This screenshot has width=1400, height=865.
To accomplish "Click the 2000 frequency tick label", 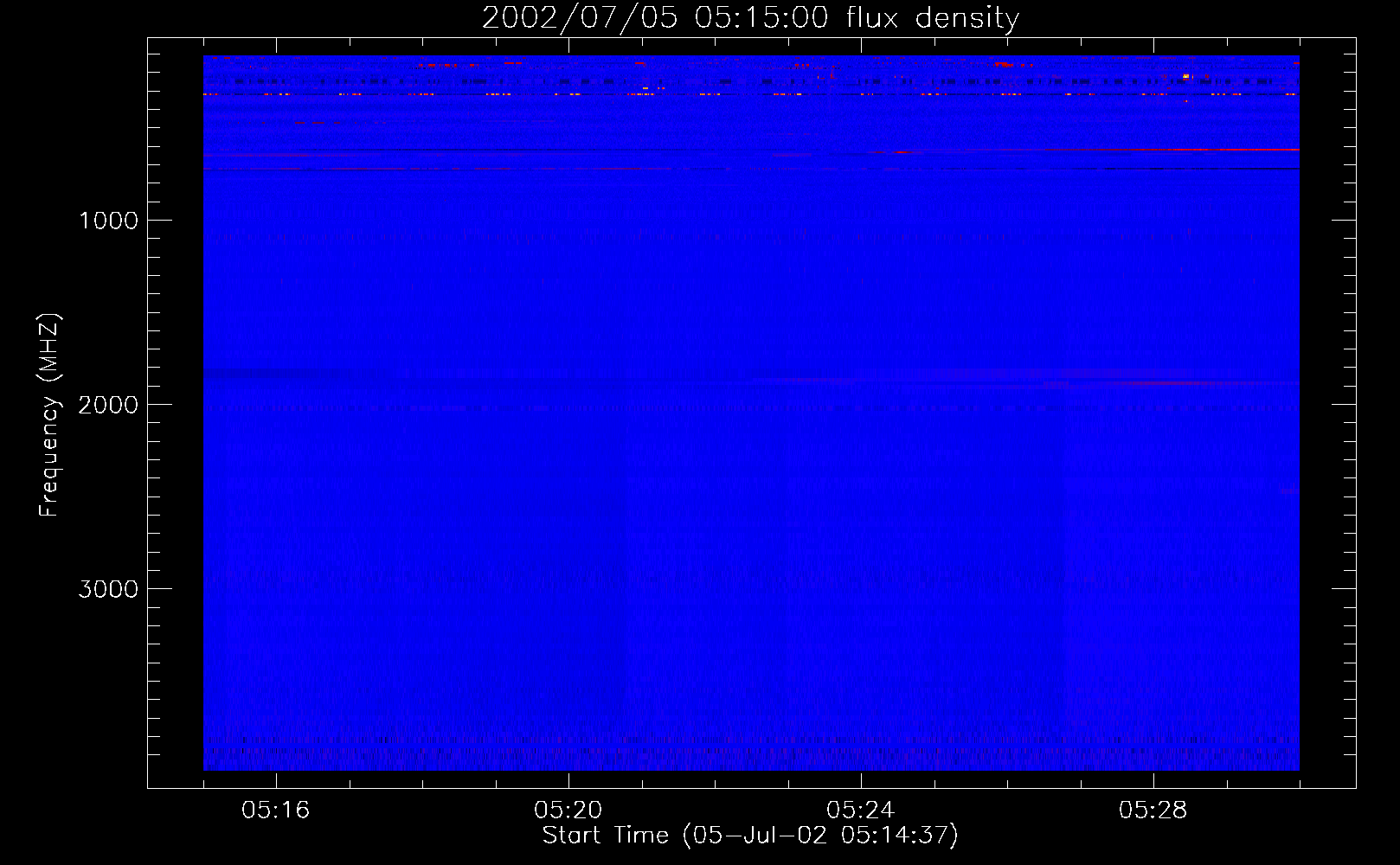I will click(x=108, y=405).
